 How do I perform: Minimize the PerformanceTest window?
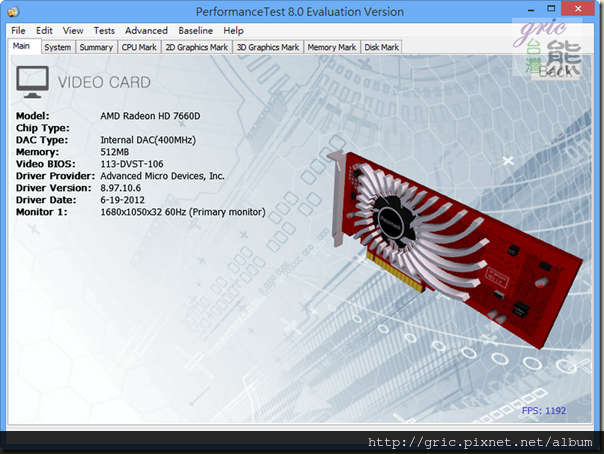pyautogui.click(x=531, y=9)
